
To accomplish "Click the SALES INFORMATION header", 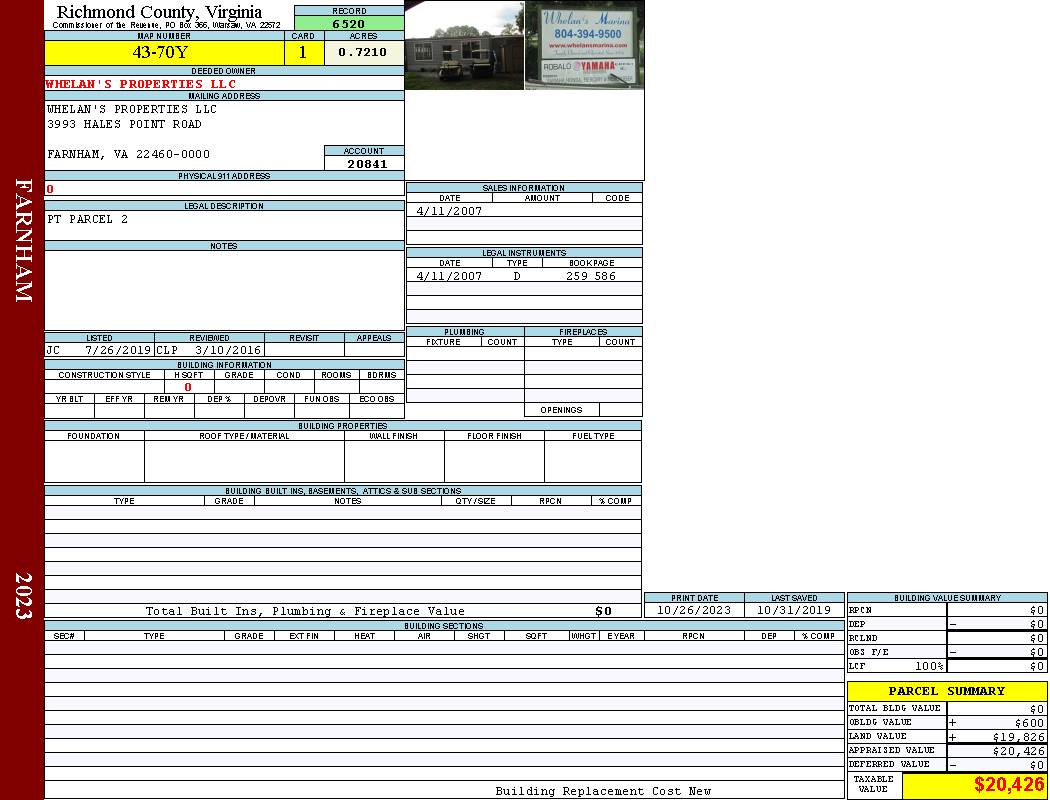I will 524,188.
